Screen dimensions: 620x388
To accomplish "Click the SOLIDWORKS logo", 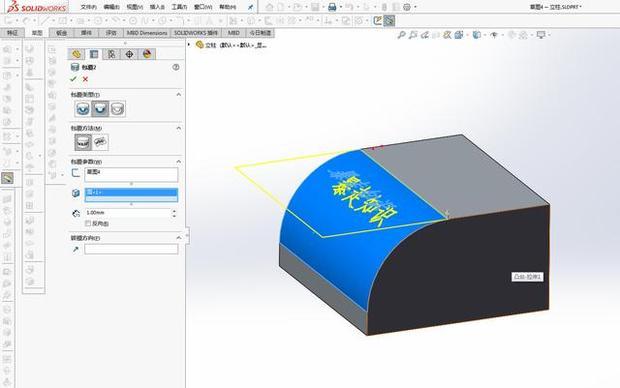I will click(36, 7).
